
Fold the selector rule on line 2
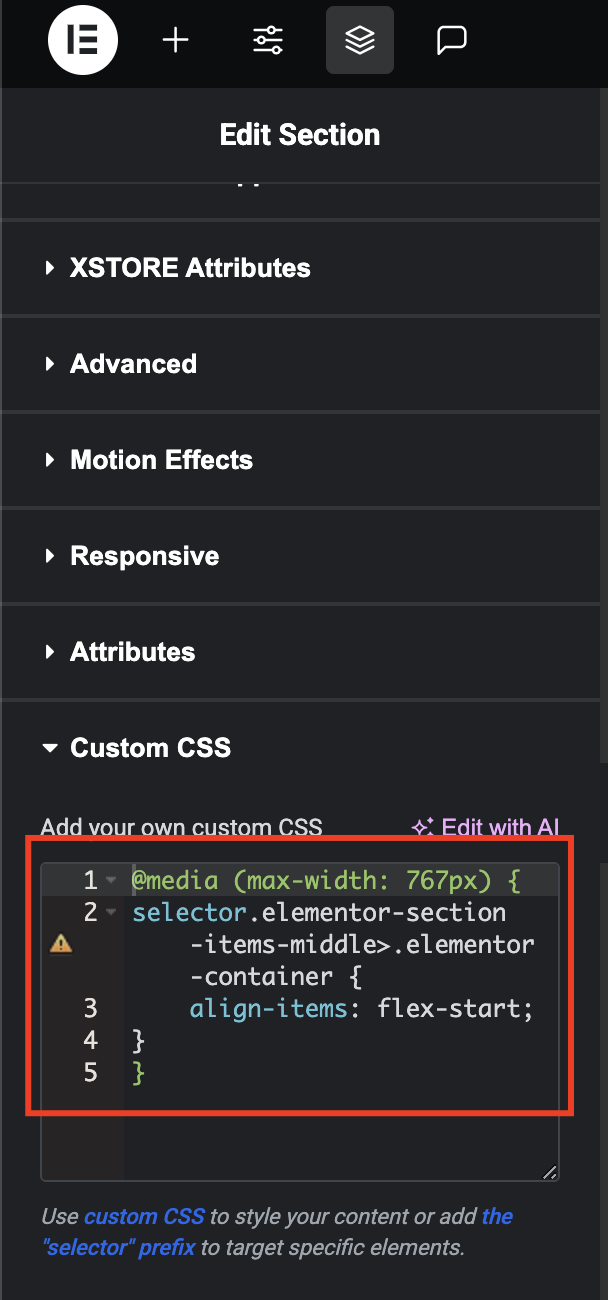point(111,913)
